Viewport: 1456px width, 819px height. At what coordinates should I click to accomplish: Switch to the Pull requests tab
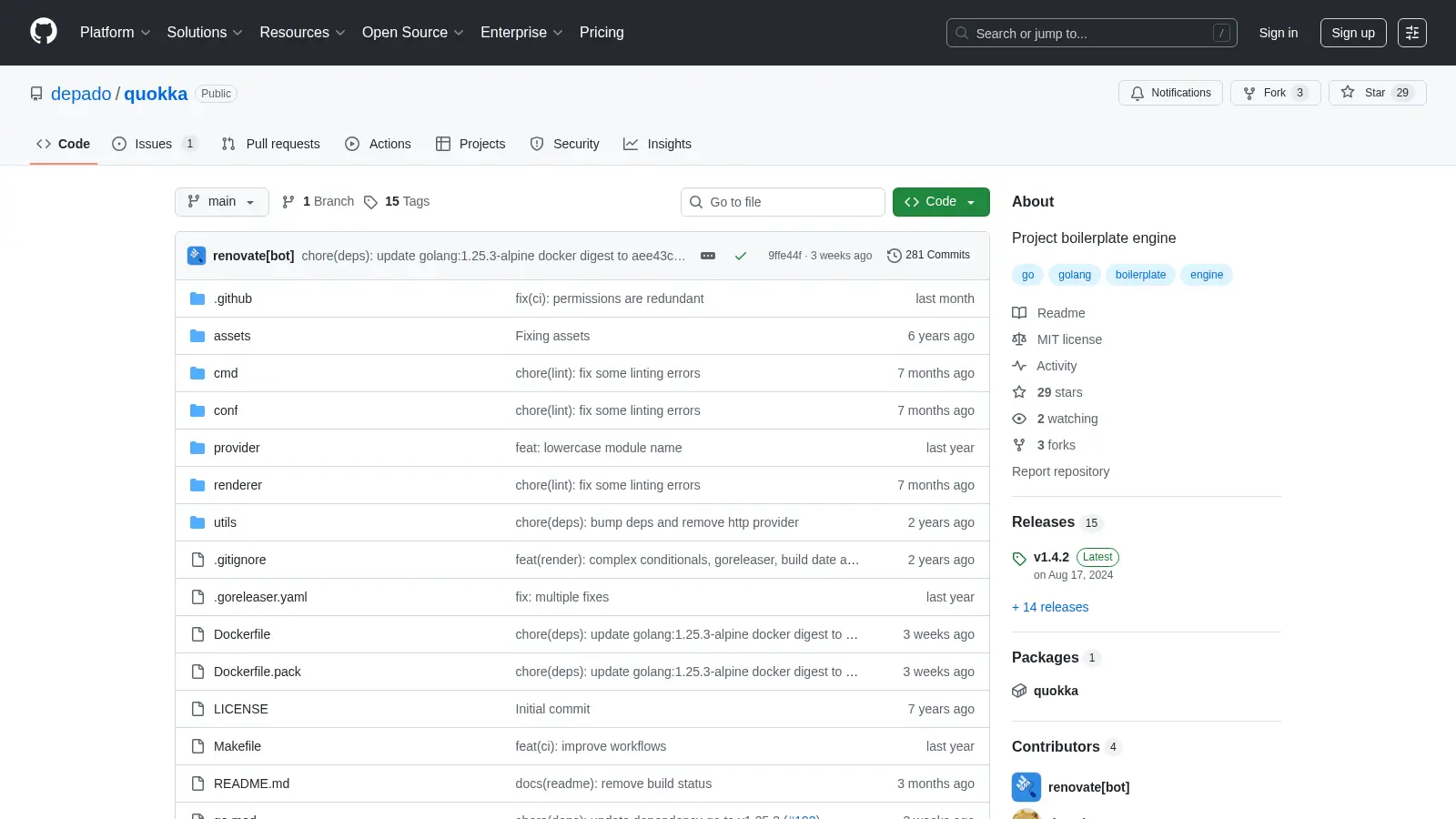point(271,144)
